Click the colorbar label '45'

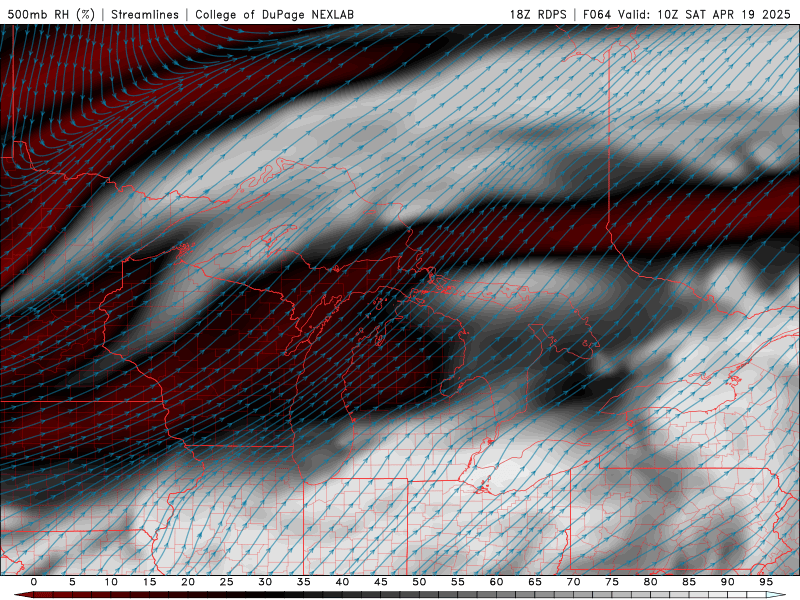click(x=381, y=582)
